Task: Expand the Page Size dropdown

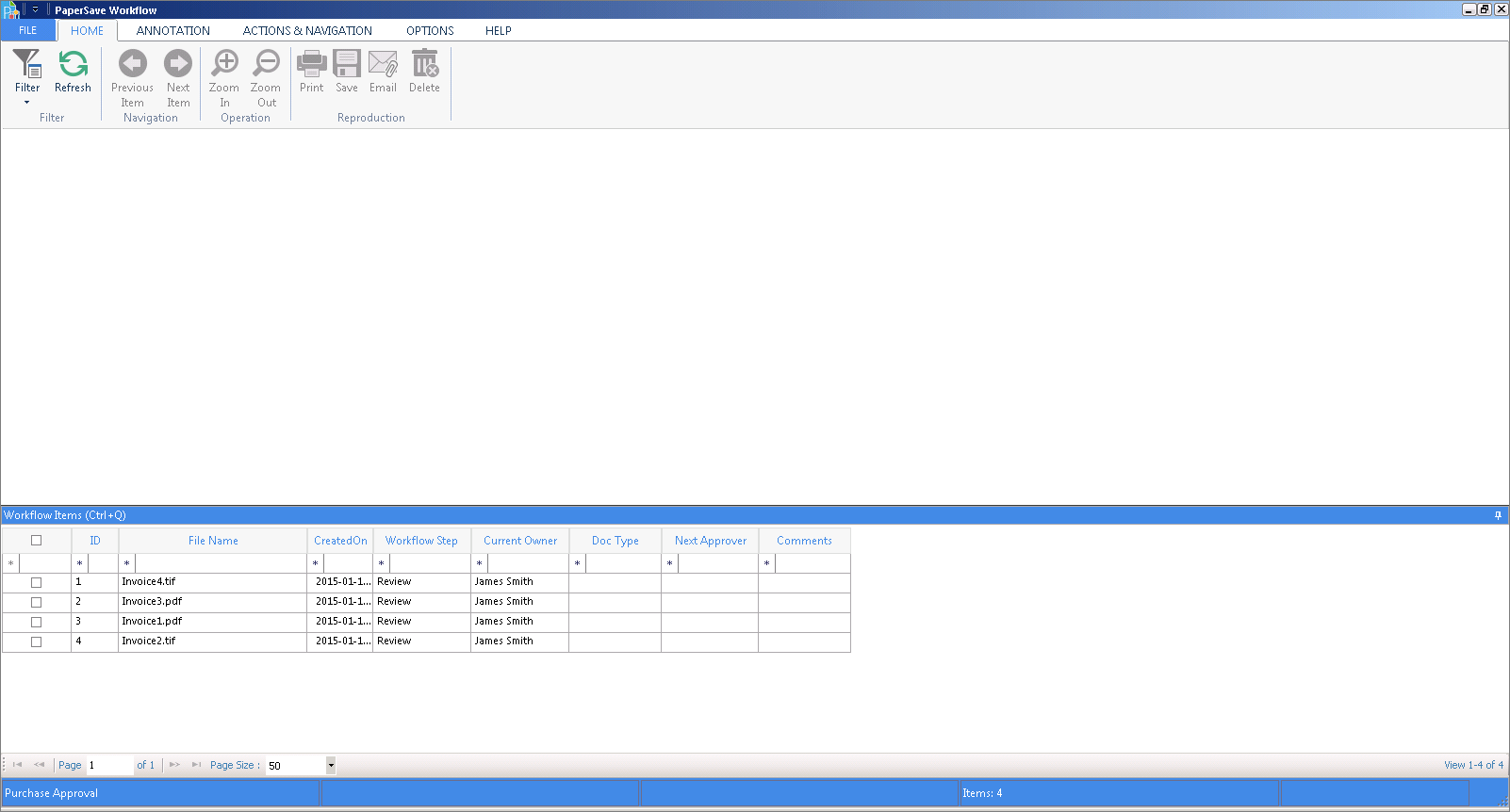Action: (331, 766)
